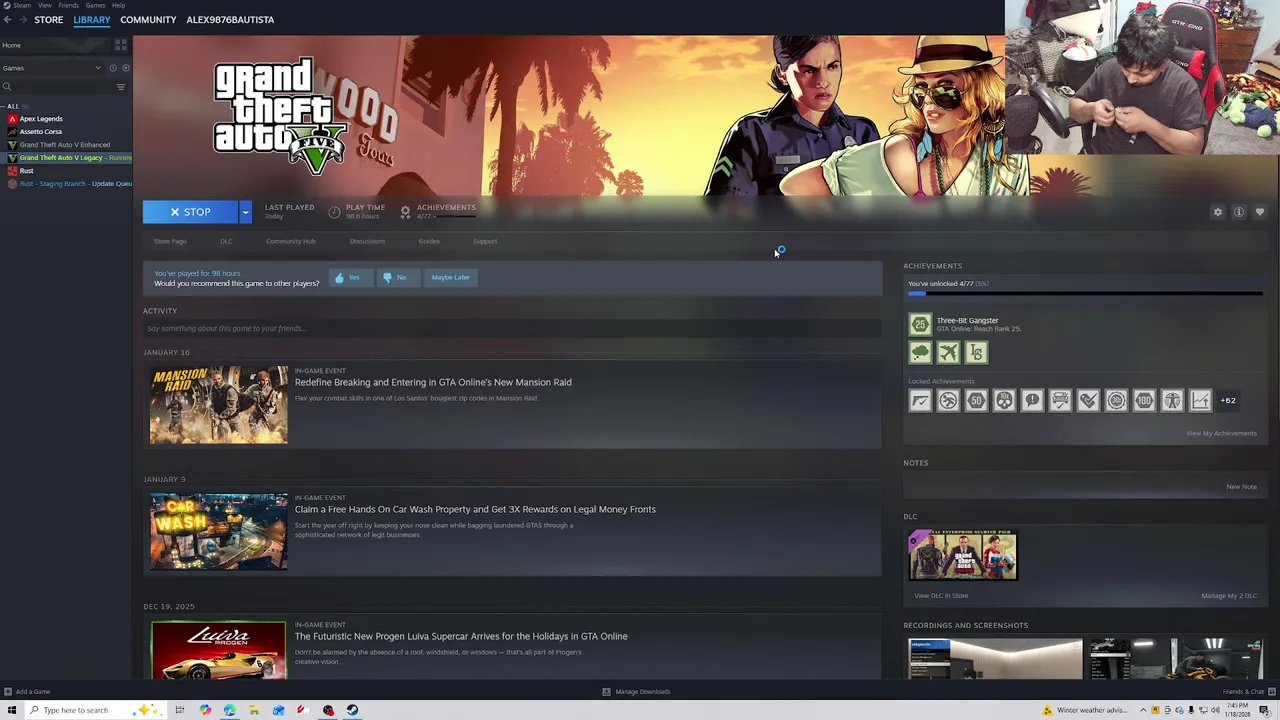The image size is (1280, 720).
Task: Open game settings gear icon
Action: [1218, 212]
